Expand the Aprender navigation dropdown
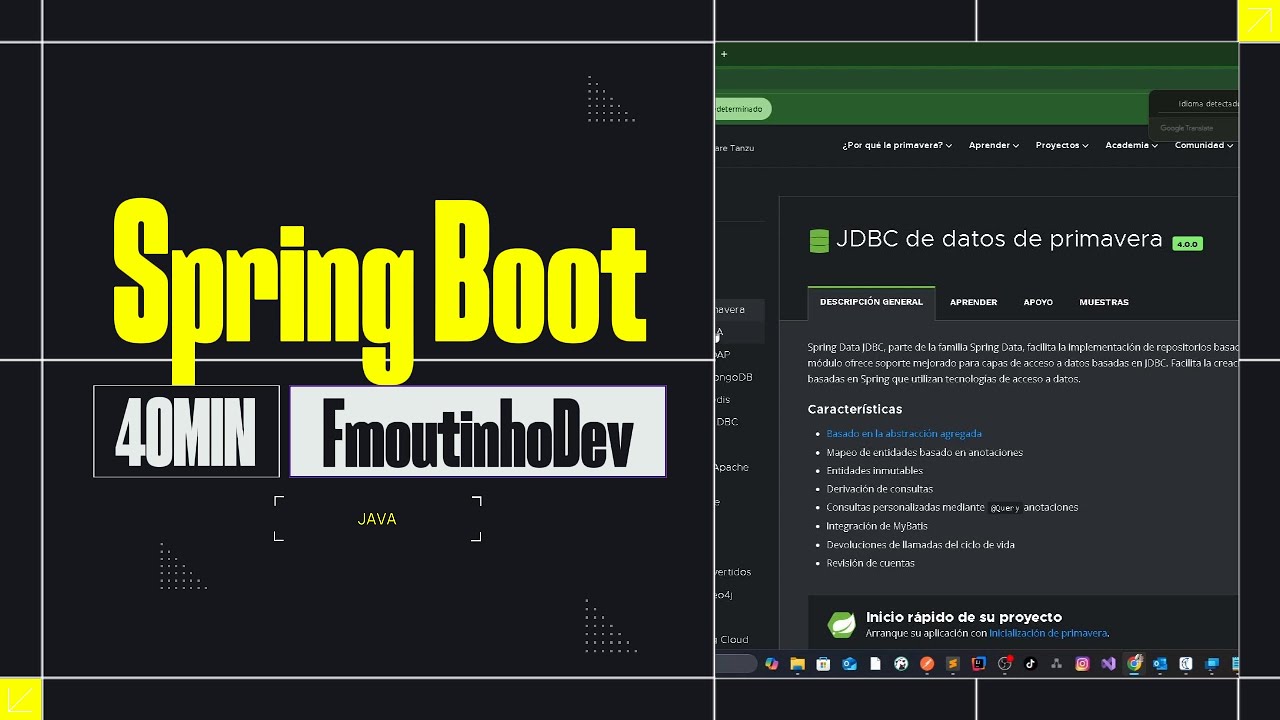The image size is (1280, 720). pos(994,145)
